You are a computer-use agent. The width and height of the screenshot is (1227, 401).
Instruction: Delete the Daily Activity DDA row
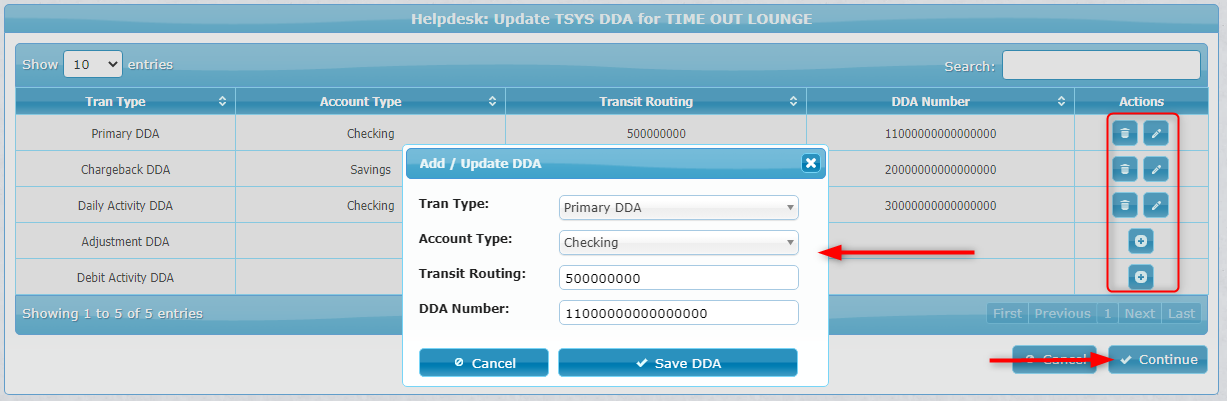pyautogui.click(x=1125, y=205)
